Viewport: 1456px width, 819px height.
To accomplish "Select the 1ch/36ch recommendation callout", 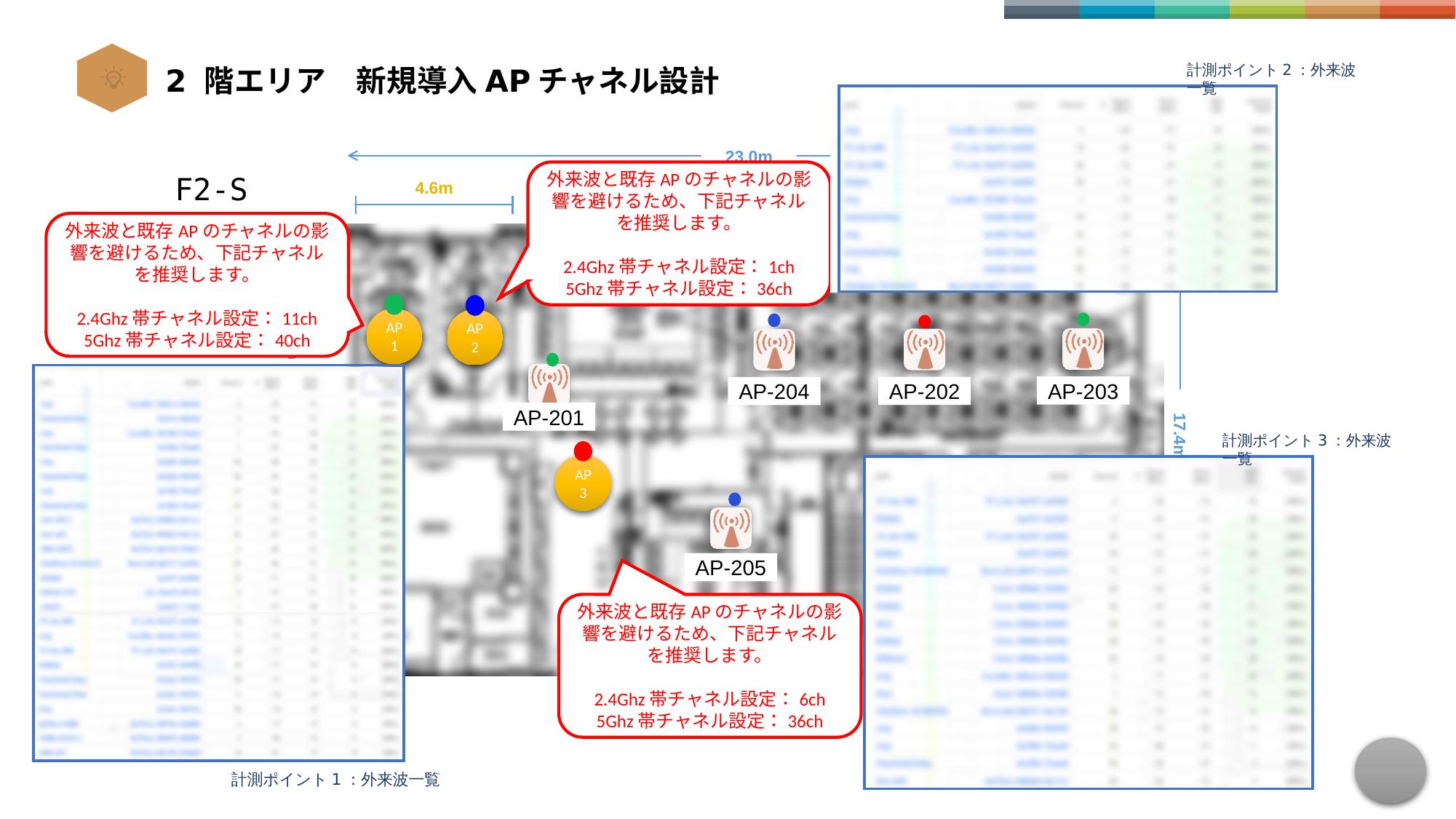I will pos(678,233).
